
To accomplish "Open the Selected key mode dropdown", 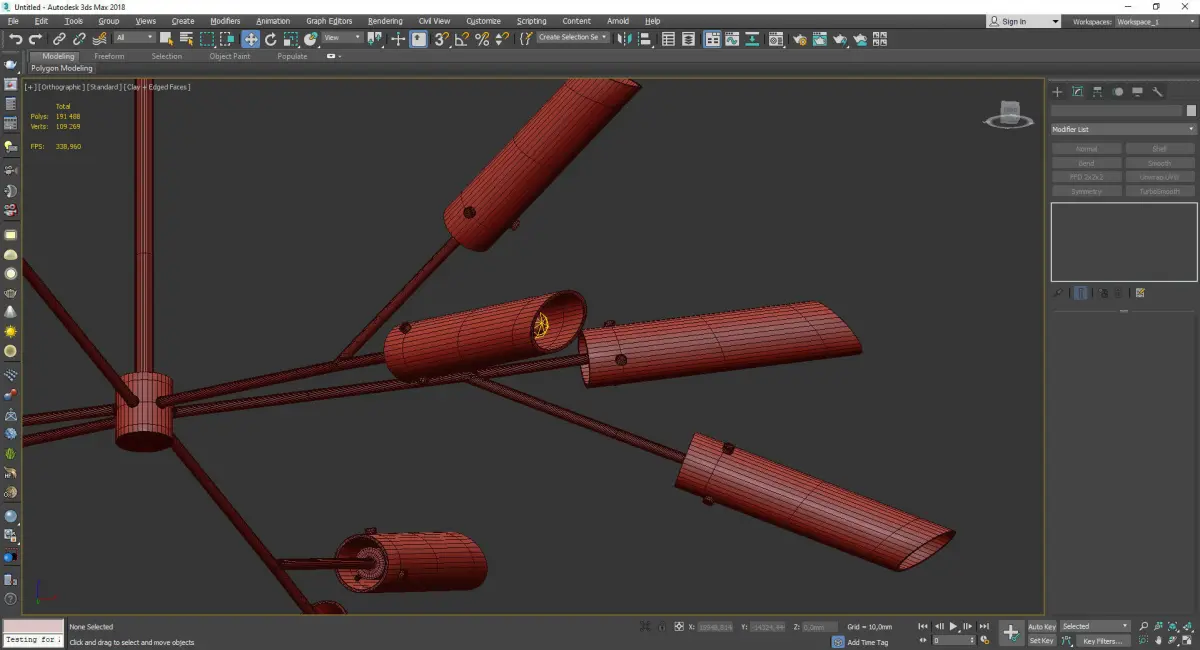I will pyautogui.click(x=1095, y=626).
